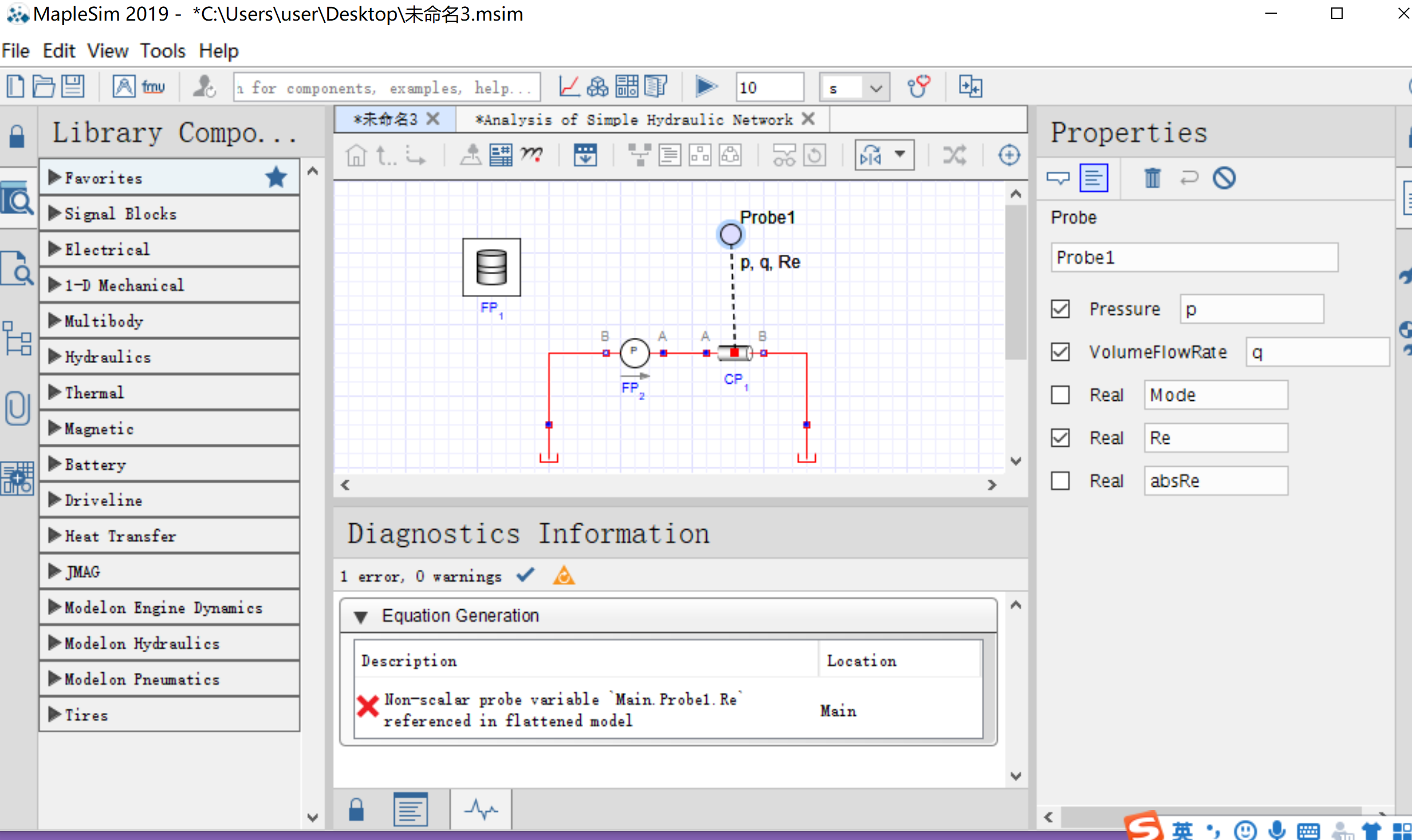
Task: Toggle the VolumeFlowRate checkbox
Action: pyautogui.click(x=1060, y=352)
